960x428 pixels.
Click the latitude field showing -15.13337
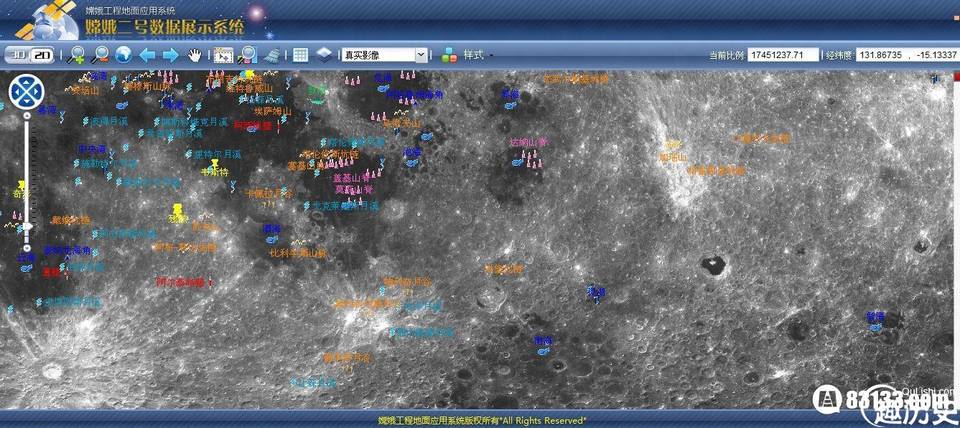point(936,55)
